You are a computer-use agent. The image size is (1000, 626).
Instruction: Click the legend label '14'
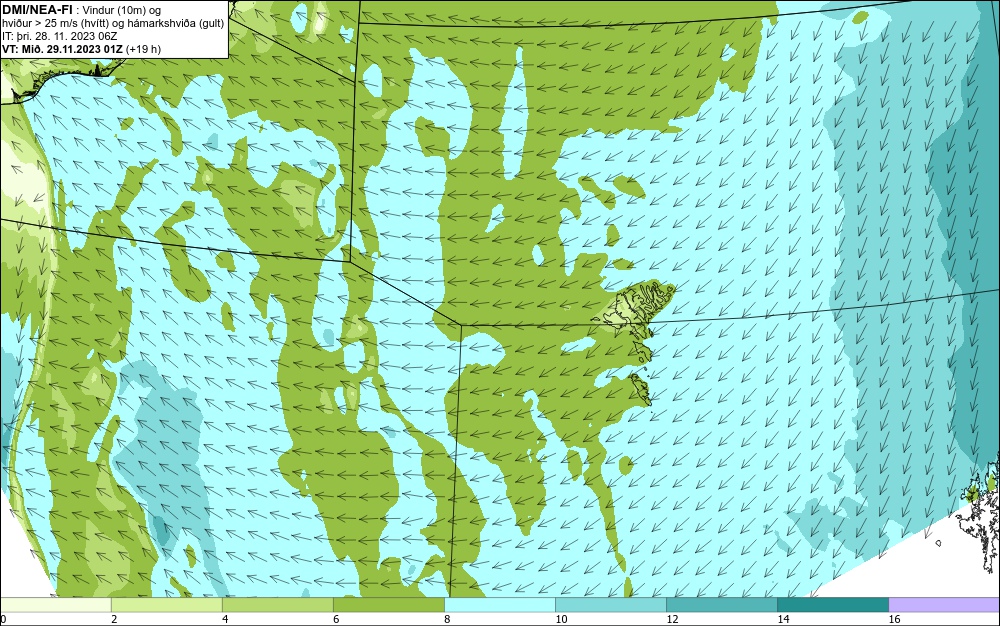point(783,619)
